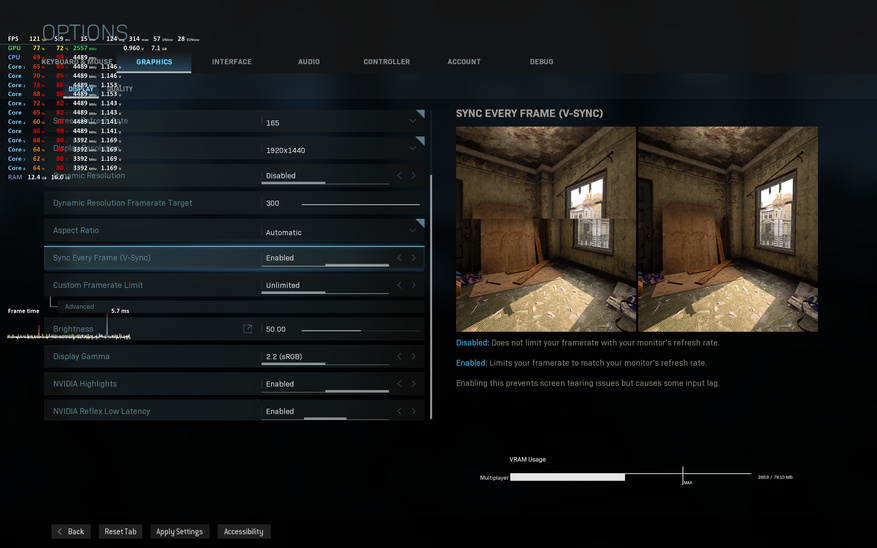The image size is (877, 548).
Task: Click left arrow for Display Gamma
Action: point(399,356)
